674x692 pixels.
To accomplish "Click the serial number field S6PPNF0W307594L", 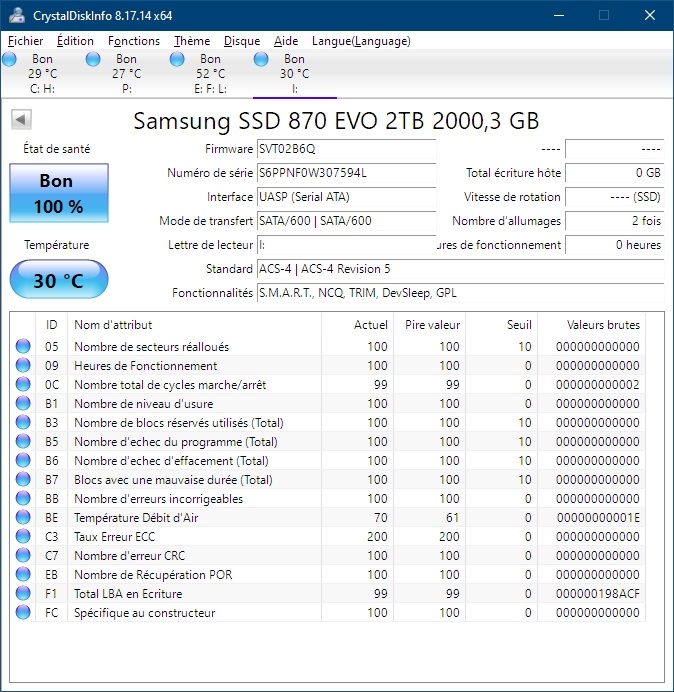I will [346, 173].
